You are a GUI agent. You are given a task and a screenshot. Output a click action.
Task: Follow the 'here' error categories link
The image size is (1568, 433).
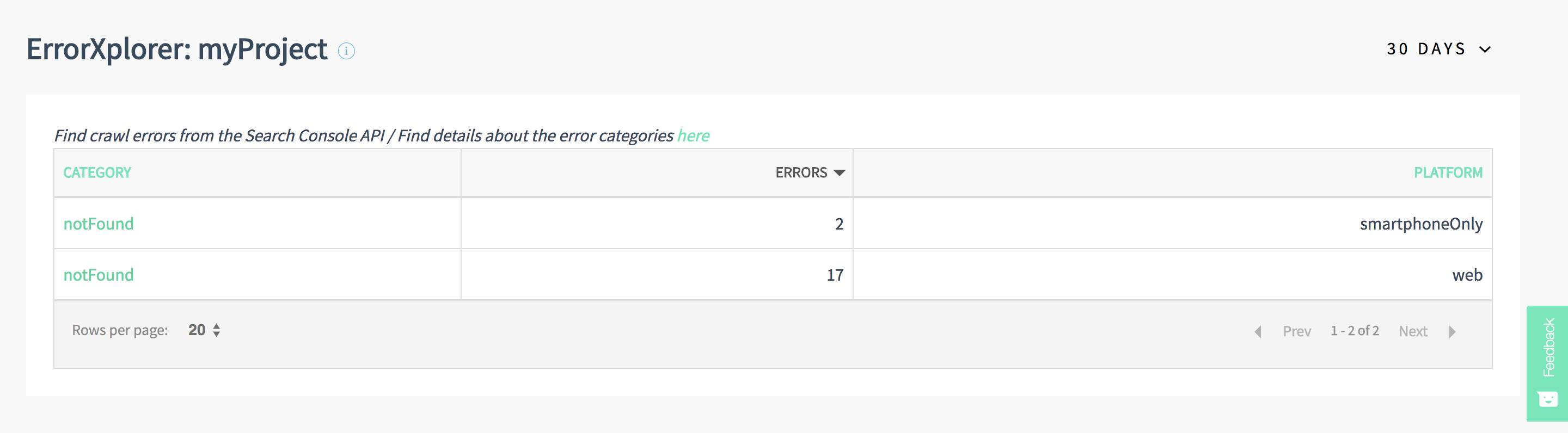point(693,135)
